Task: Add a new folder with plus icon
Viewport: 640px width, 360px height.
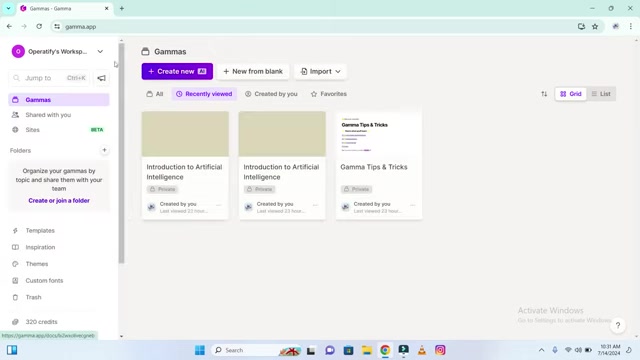Action: 104,150
